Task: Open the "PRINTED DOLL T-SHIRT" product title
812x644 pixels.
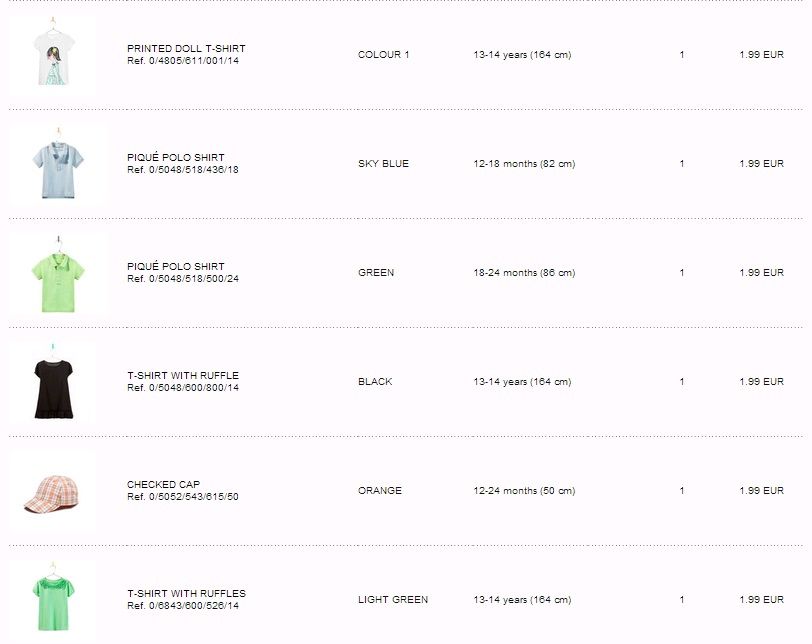Action: point(186,49)
